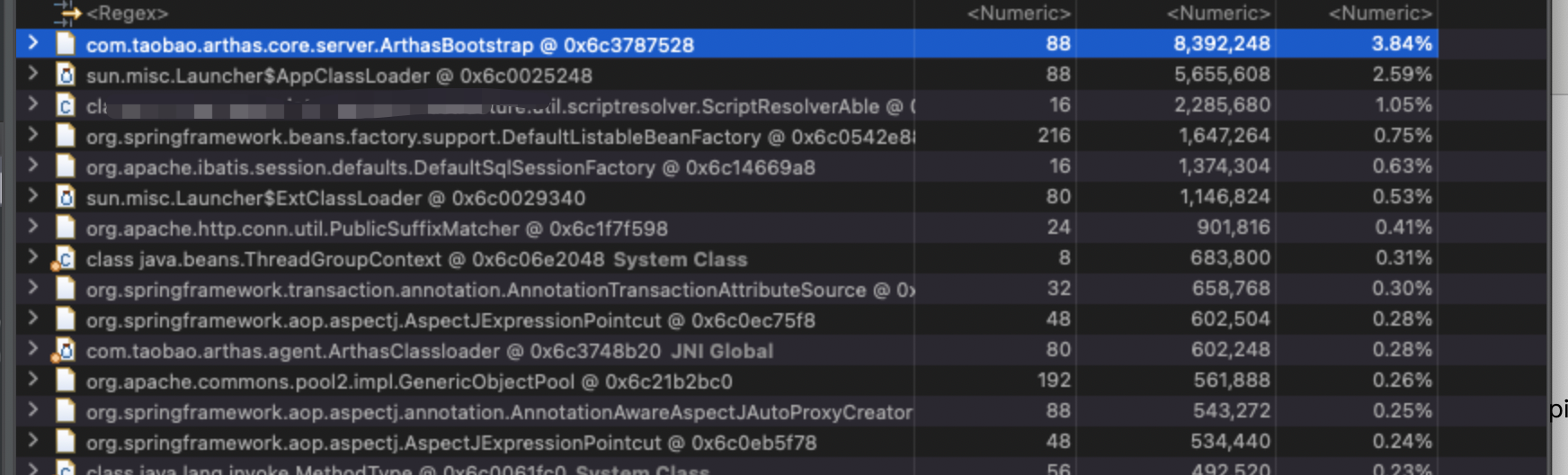Click retained heap value 2,285,680

1222,104
